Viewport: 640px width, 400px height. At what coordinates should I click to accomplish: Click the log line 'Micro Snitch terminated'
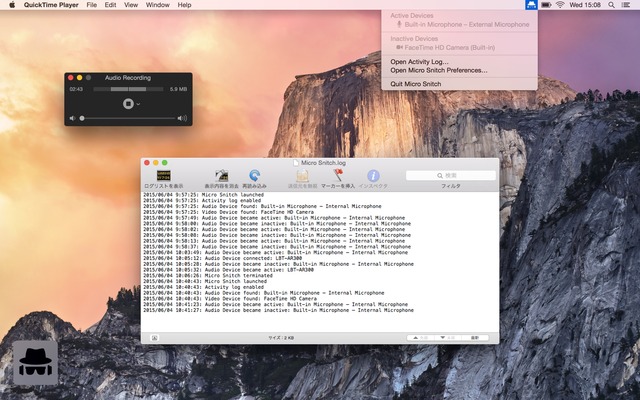point(208,276)
